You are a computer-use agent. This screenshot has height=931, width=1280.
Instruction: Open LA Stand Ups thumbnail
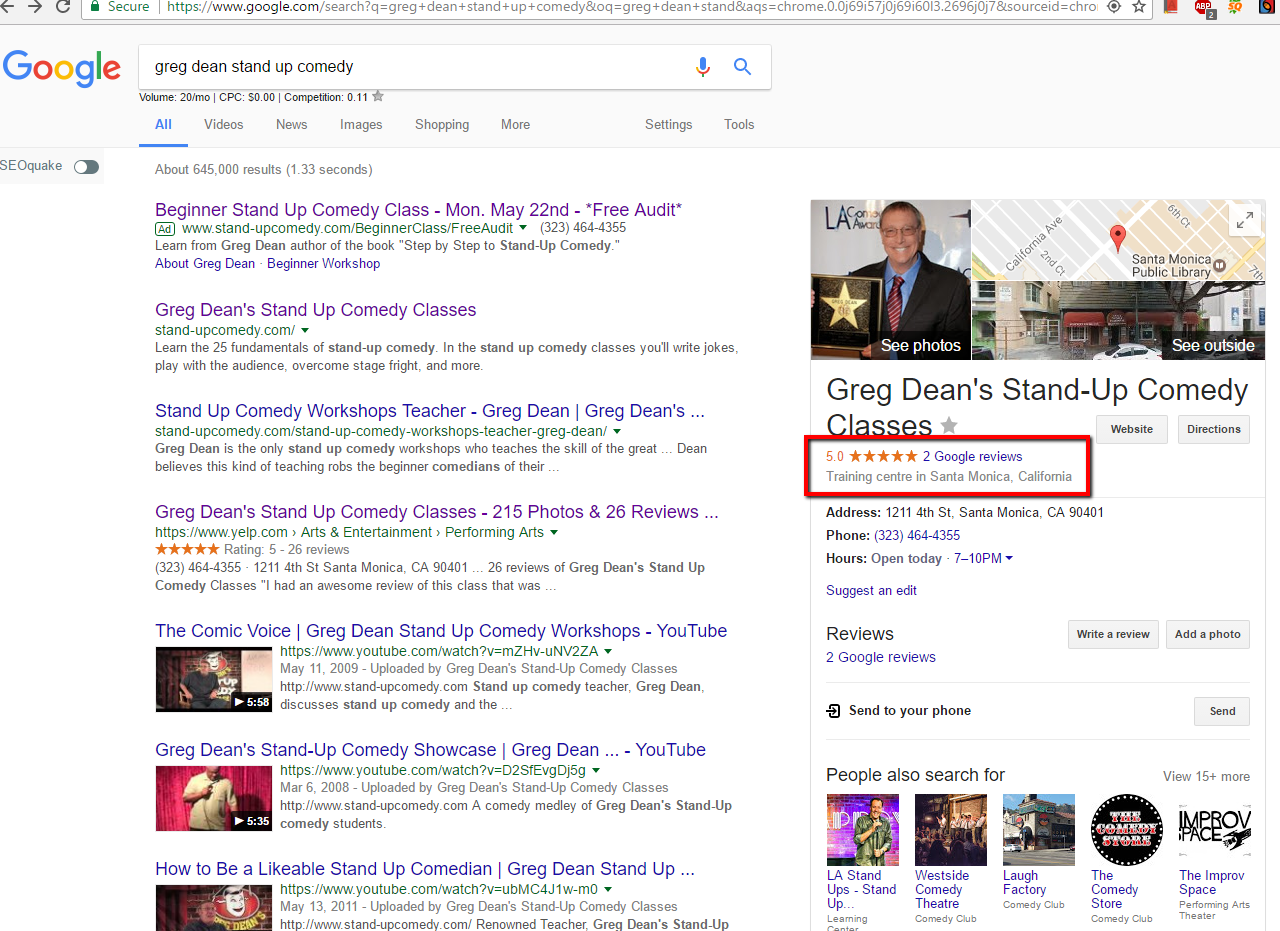click(x=862, y=830)
